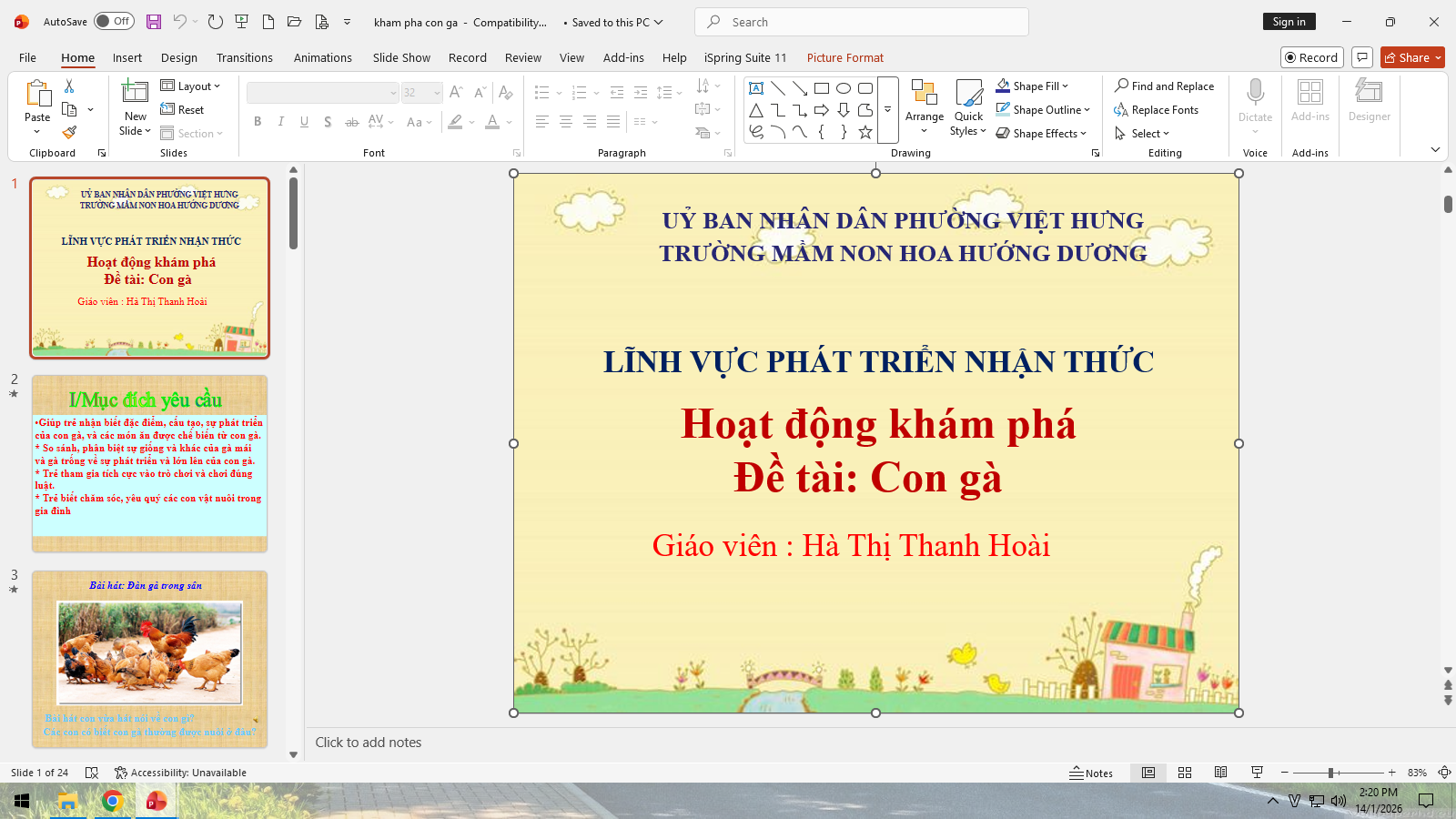This screenshot has width=1456, height=819.
Task: Switch to the Picture Format tab
Action: click(844, 57)
